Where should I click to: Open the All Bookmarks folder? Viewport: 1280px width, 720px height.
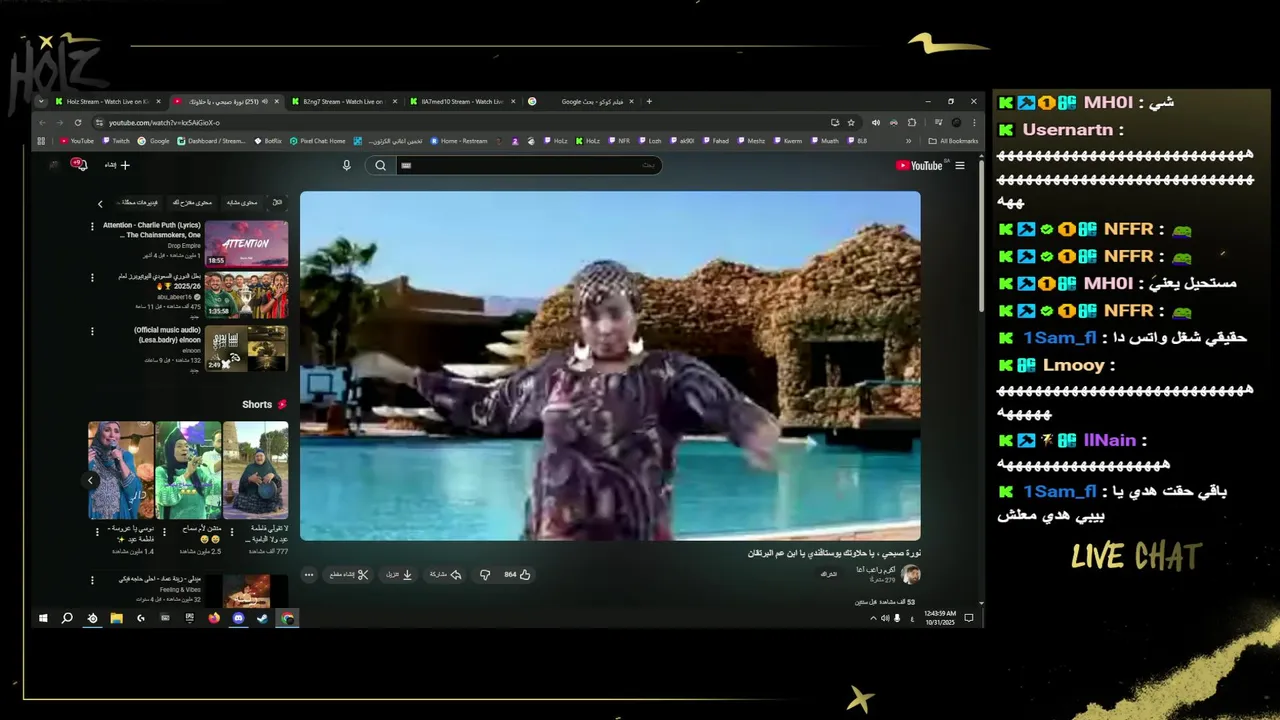pyautogui.click(x=953, y=141)
